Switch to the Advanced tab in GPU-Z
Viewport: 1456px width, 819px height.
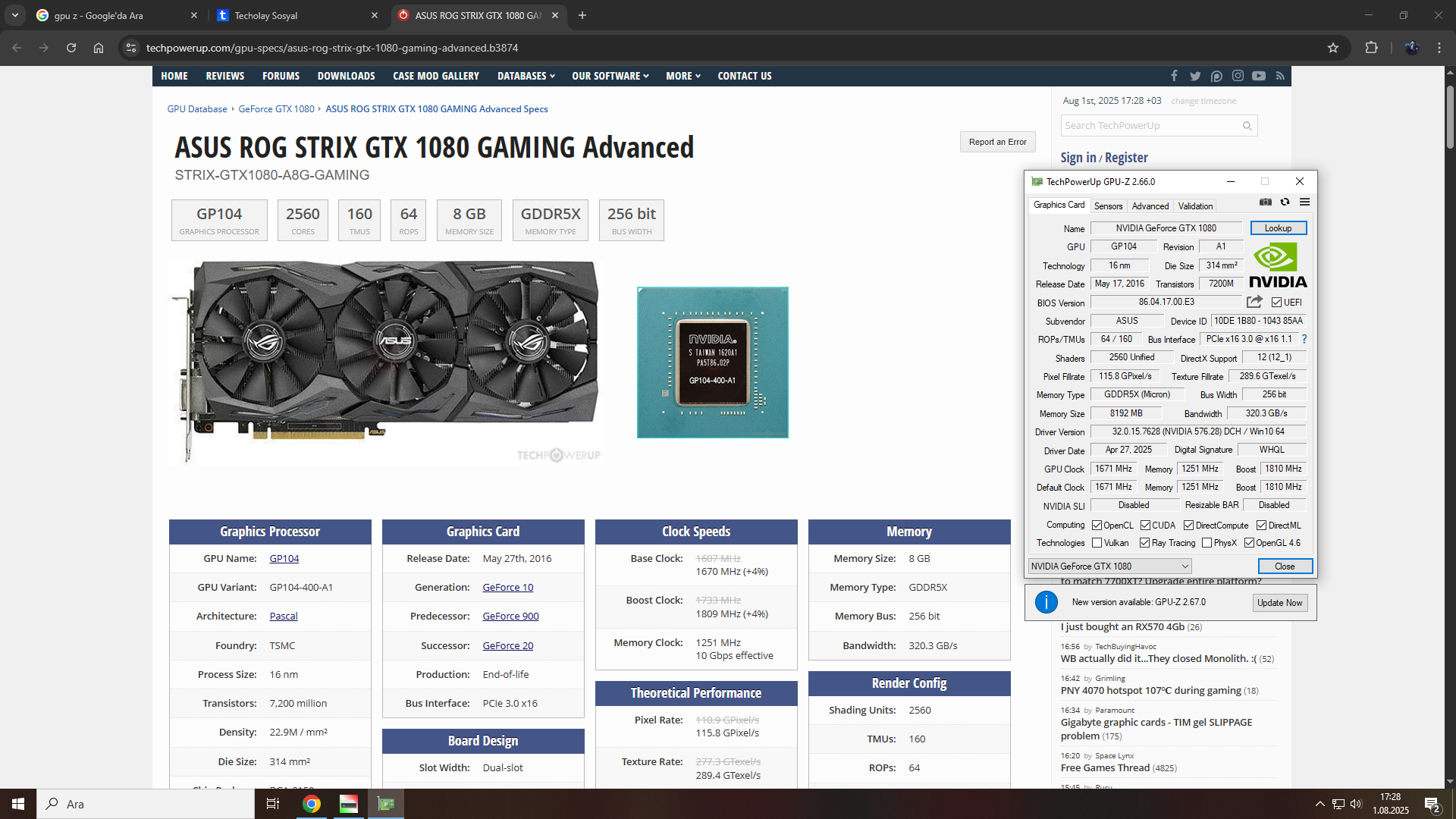pyautogui.click(x=1150, y=206)
